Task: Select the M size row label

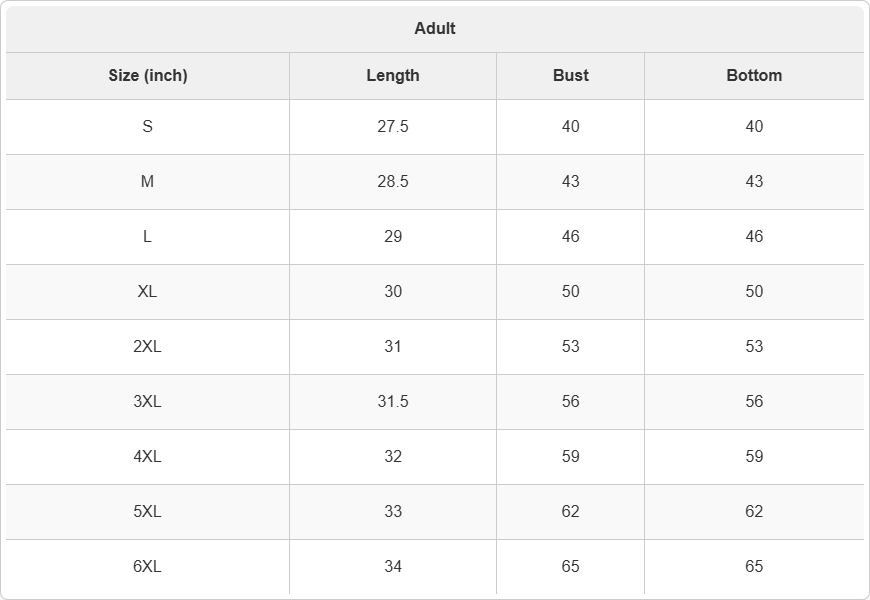Action: coord(148,181)
